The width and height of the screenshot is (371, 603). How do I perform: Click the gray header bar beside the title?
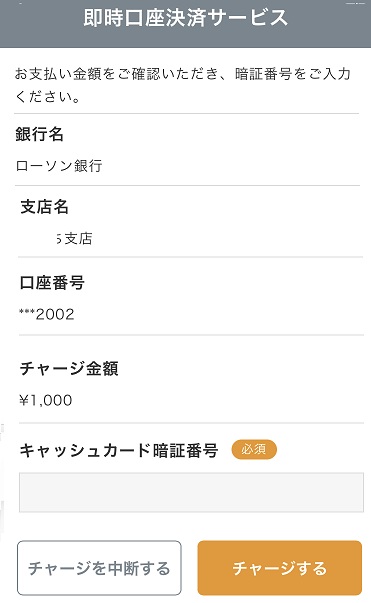[x=331, y=24]
